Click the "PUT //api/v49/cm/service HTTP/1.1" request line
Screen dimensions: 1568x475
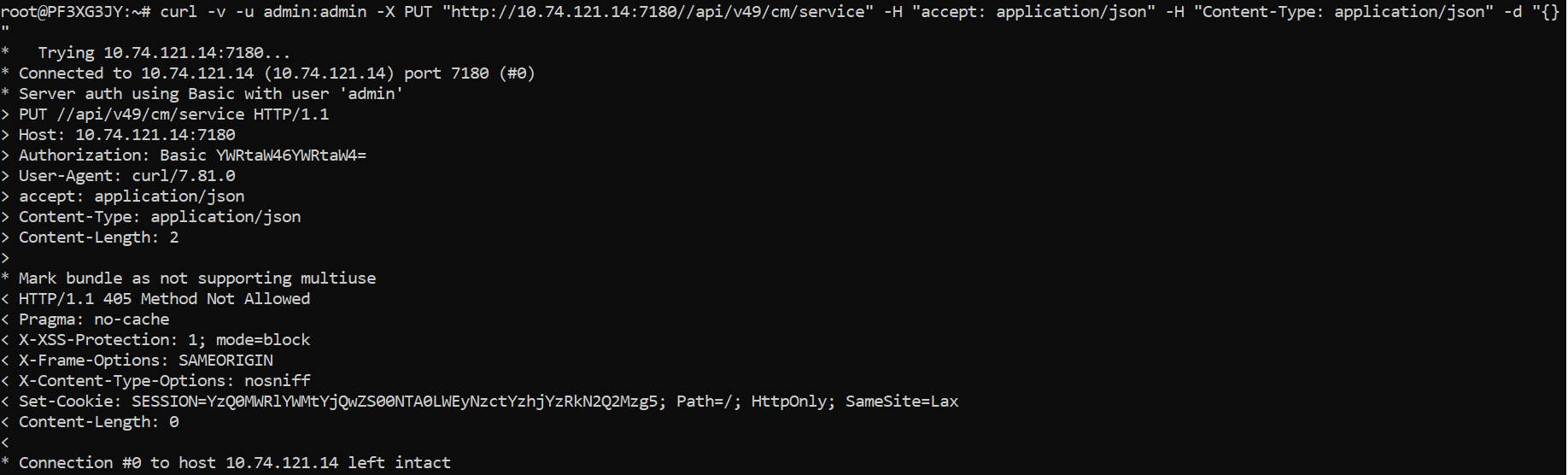click(x=173, y=114)
